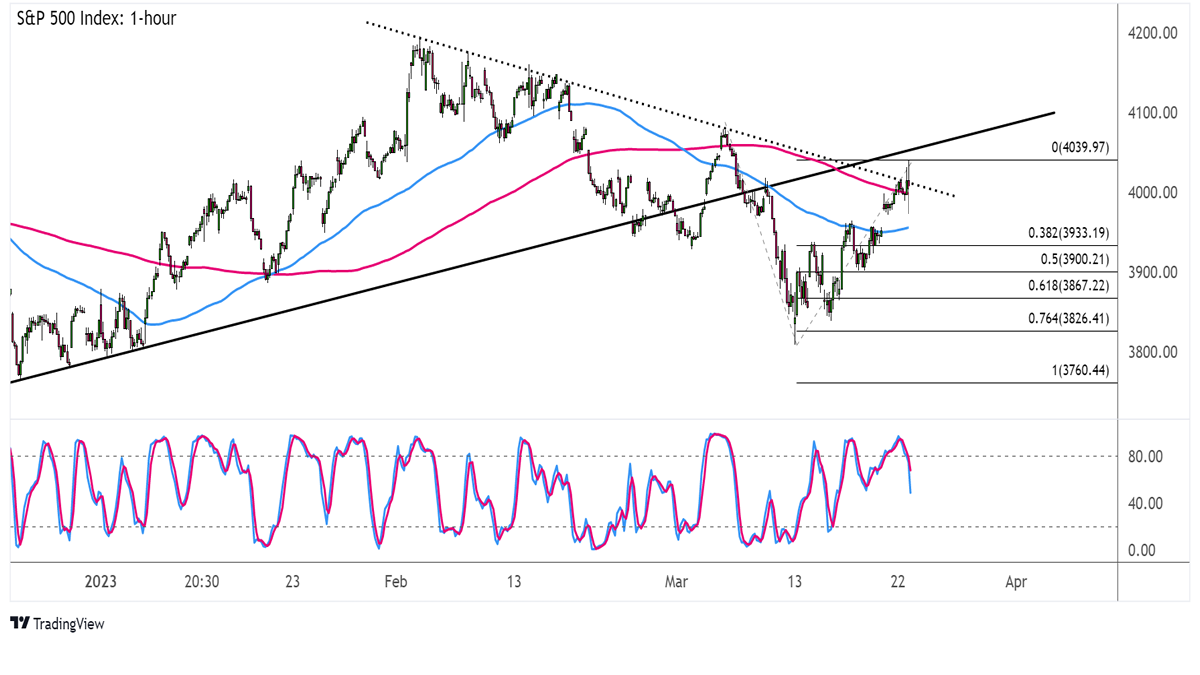1200x675 pixels.
Task: Click the Apr time axis label
Action: 1016,581
